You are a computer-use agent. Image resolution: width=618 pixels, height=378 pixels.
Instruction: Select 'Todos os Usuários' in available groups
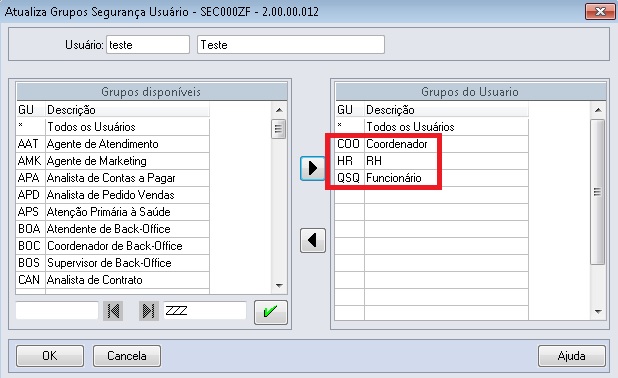(113, 127)
